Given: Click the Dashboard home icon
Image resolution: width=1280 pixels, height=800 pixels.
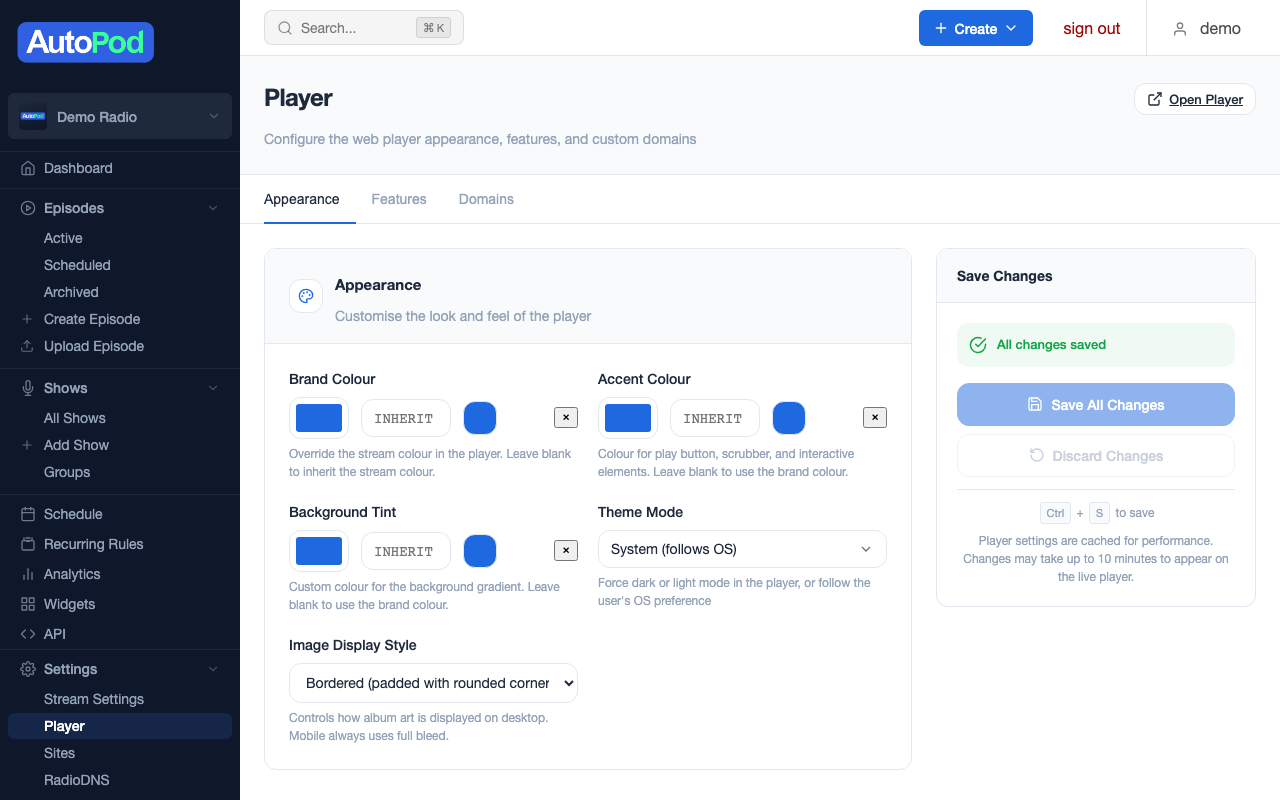Looking at the screenshot, I should [x=28, y=168].
